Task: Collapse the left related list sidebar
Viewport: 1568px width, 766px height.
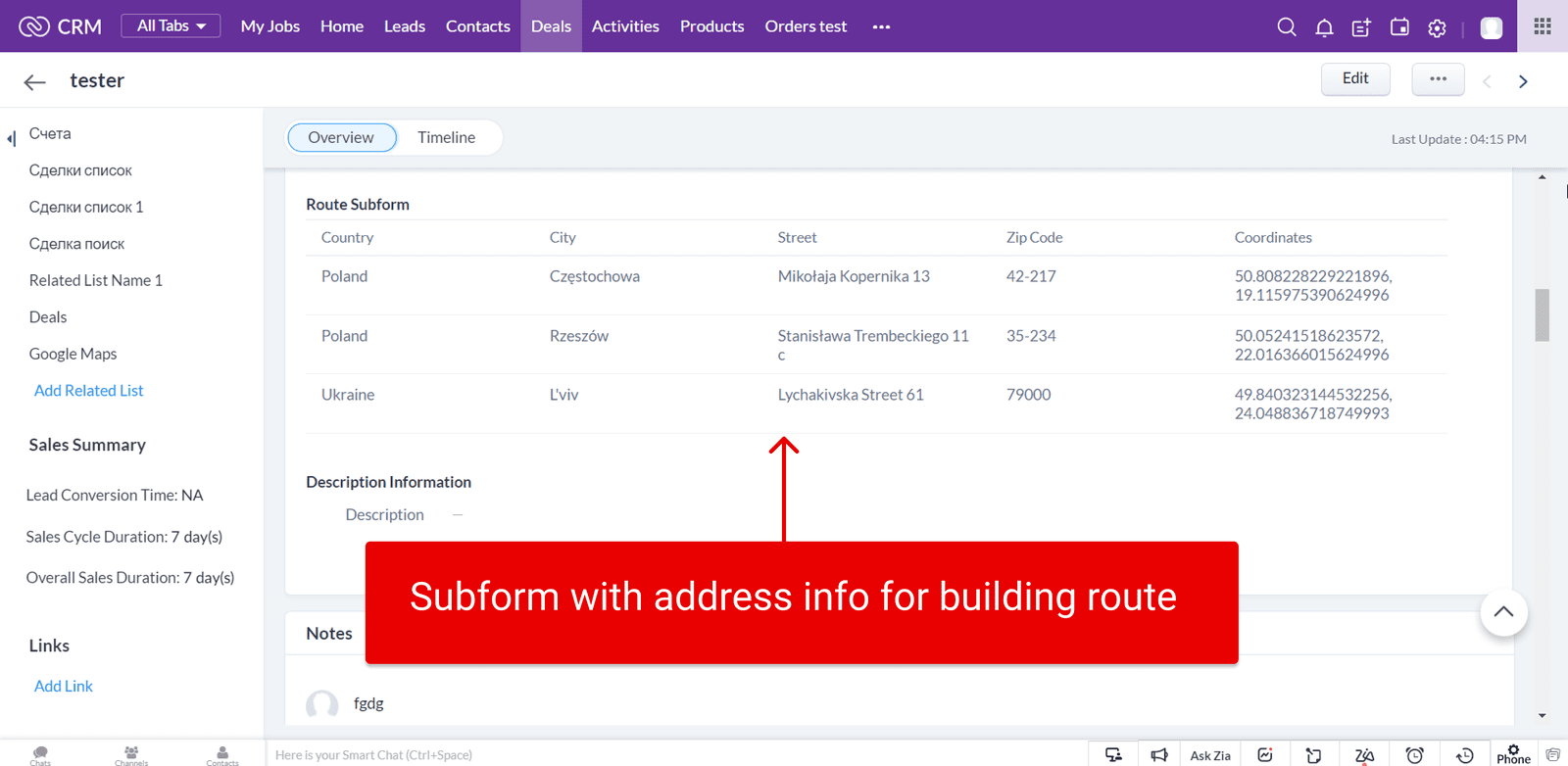Action: coord(11,138)
